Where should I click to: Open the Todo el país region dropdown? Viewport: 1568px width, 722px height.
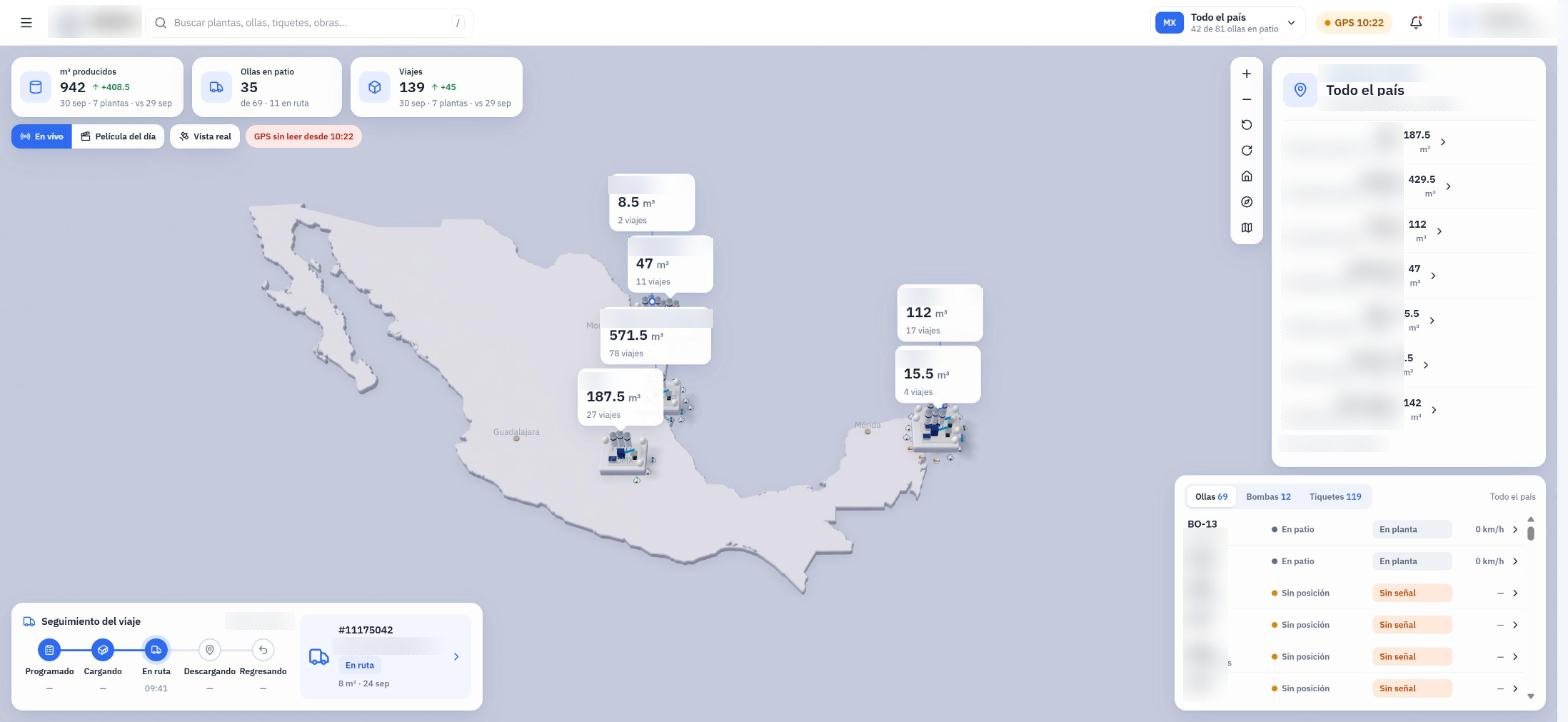(1229, 22)
